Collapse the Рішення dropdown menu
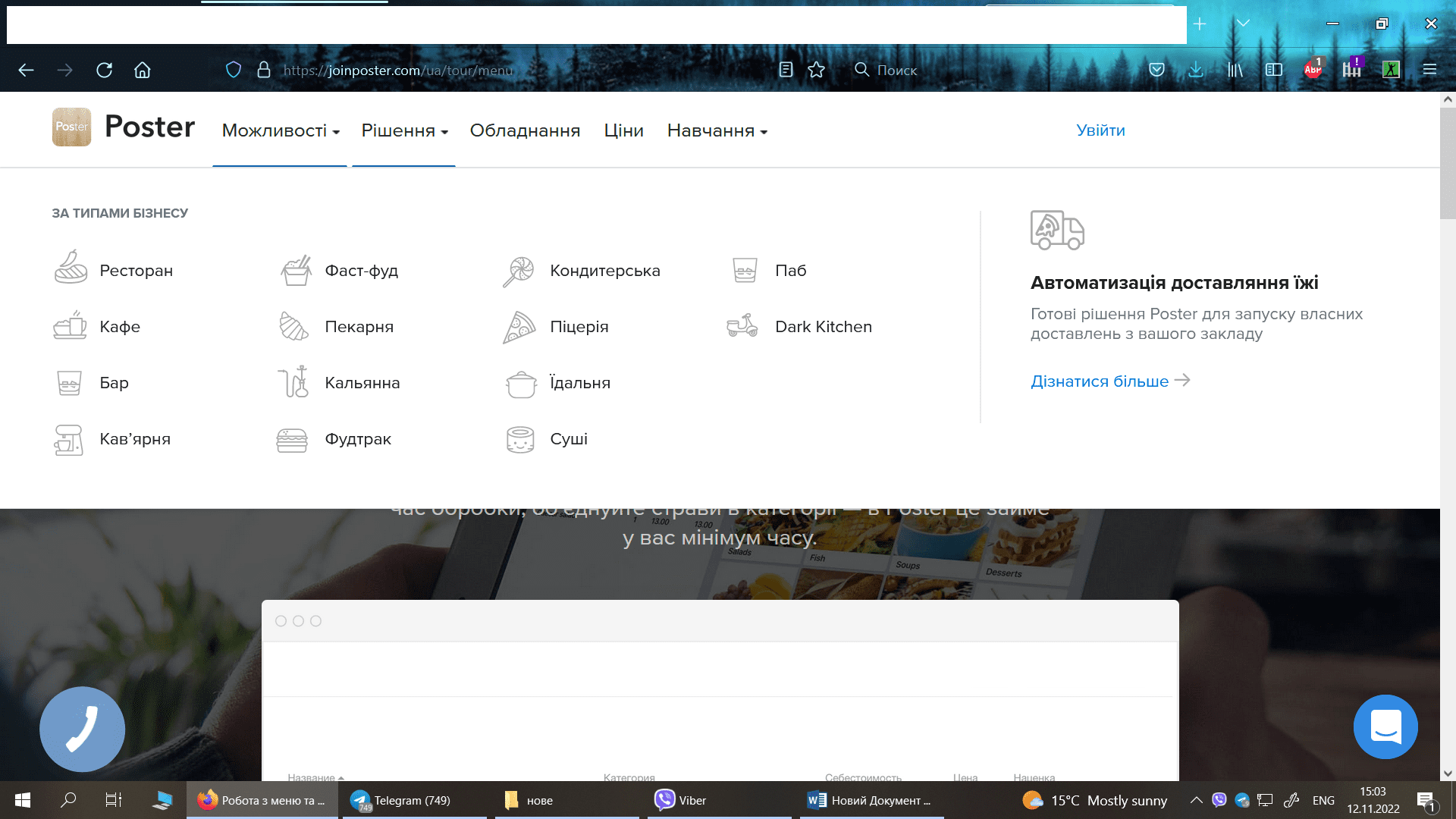 click(404, 131)
